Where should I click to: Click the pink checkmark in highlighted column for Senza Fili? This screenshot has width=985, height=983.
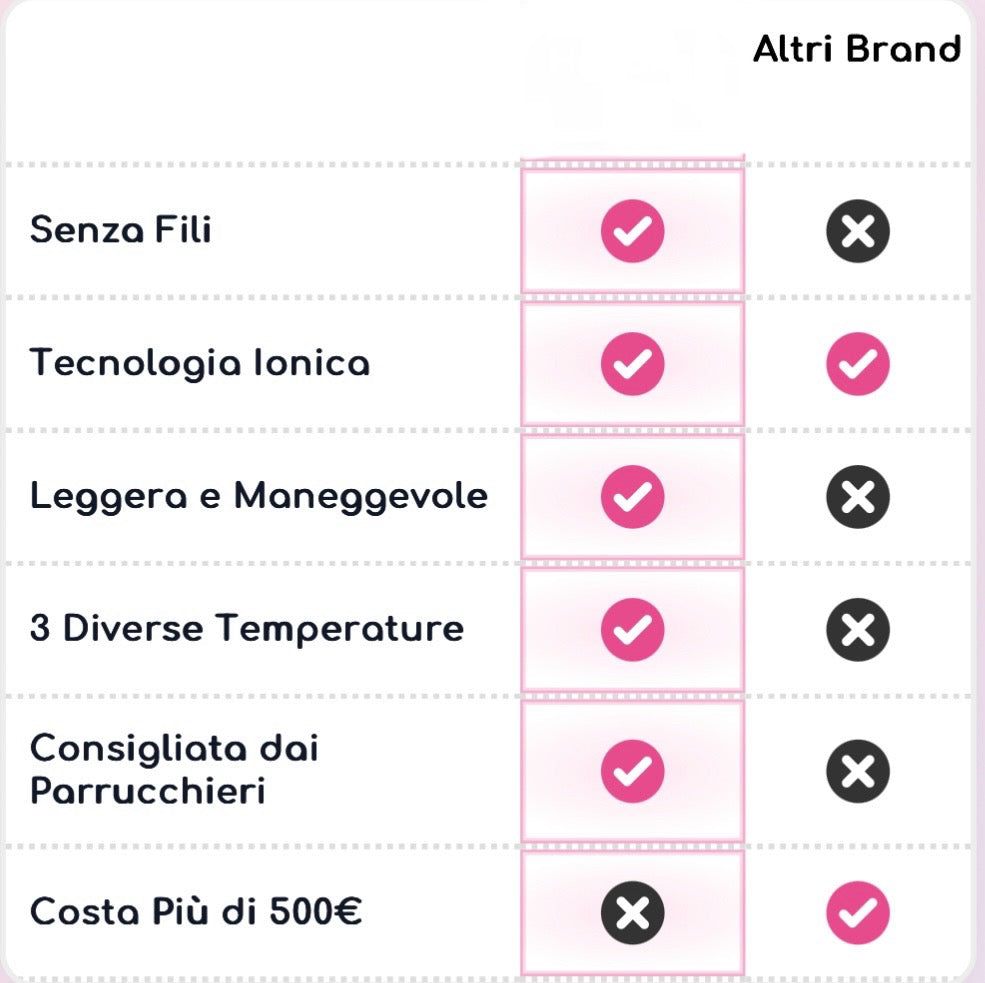pos(632,231)
